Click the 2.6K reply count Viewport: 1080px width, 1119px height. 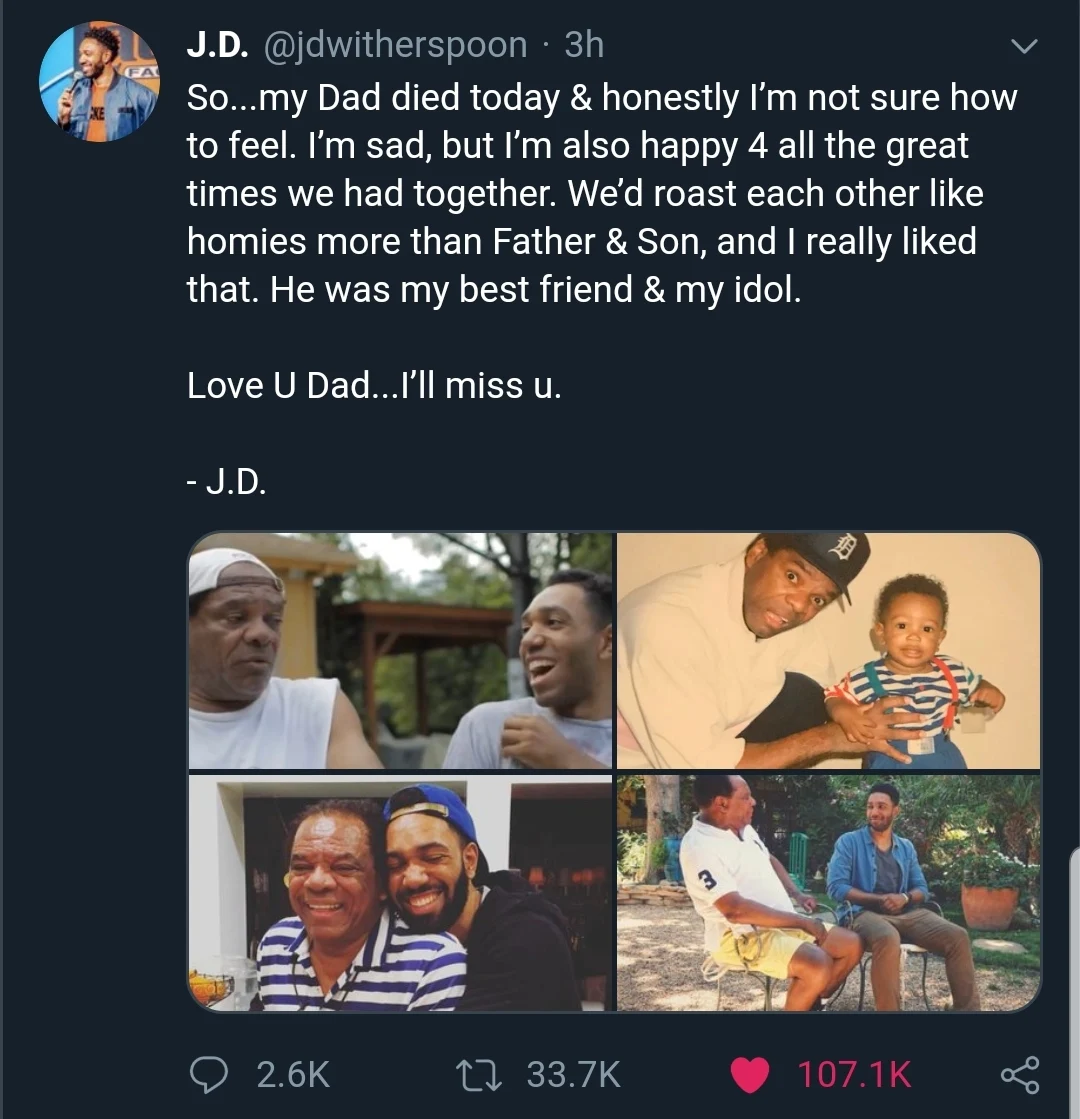tap(293, 1075)
